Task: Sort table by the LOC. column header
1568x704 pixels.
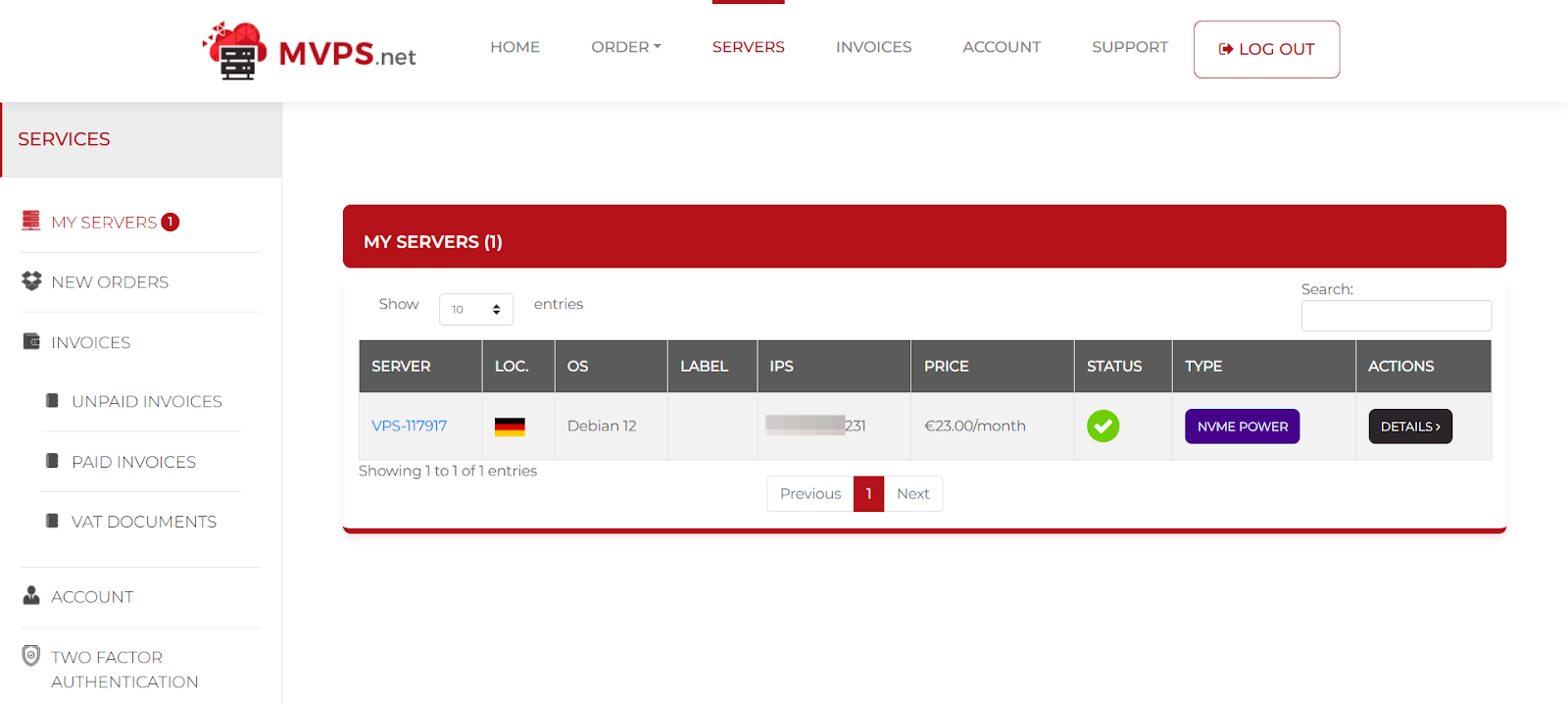Action: (518, 366)
